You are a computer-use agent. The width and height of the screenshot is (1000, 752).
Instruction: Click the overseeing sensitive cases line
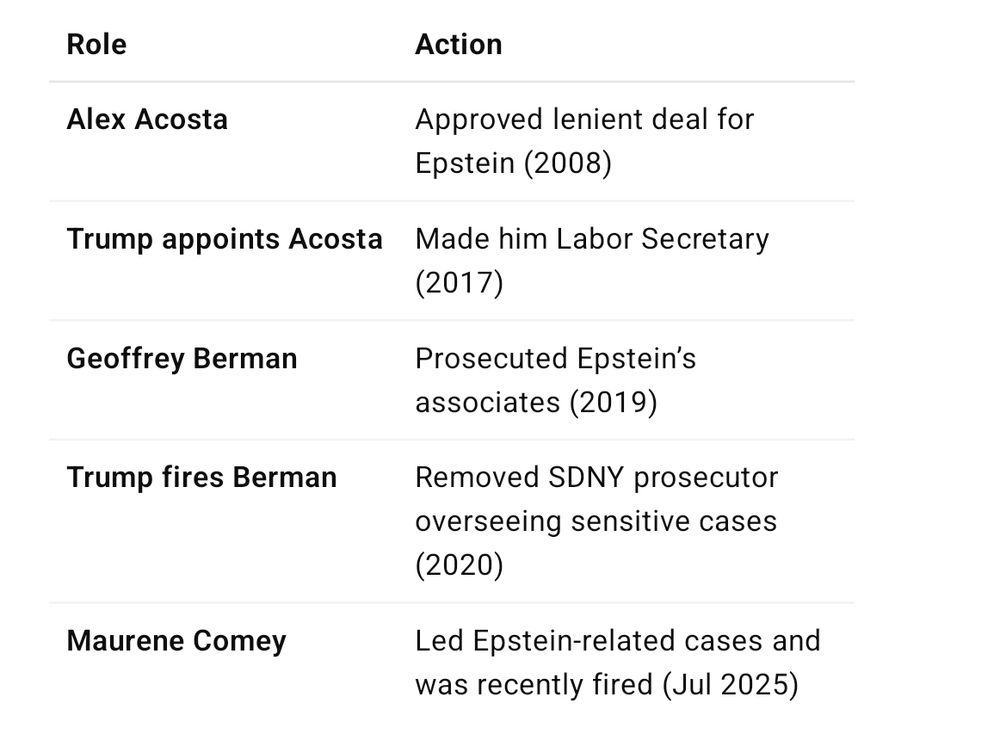(x=596, y=521)
